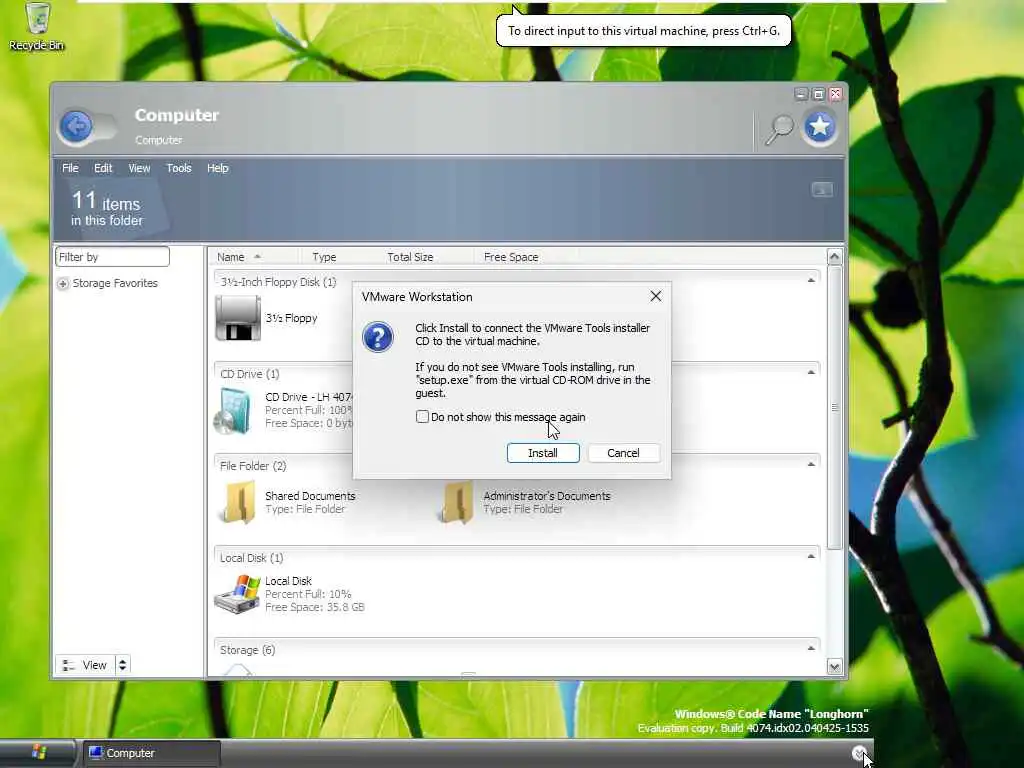Screen dimensions: 1024x768
Task: Click the 'Administrator's Documents' label
Action: 547,496
